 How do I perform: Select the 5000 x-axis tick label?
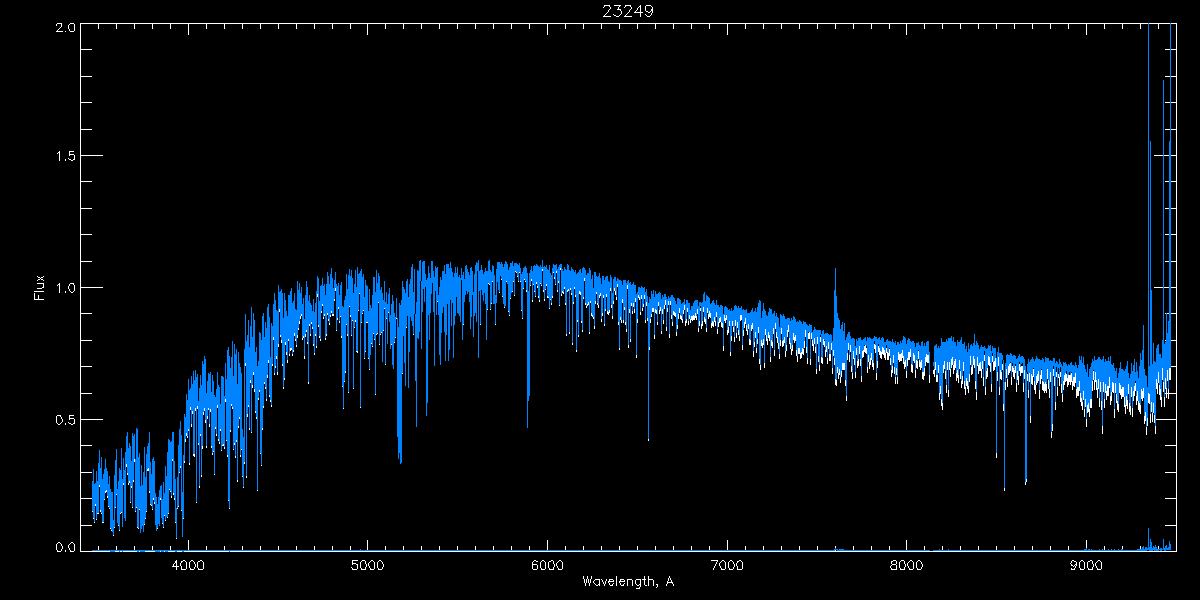(367, 565)
